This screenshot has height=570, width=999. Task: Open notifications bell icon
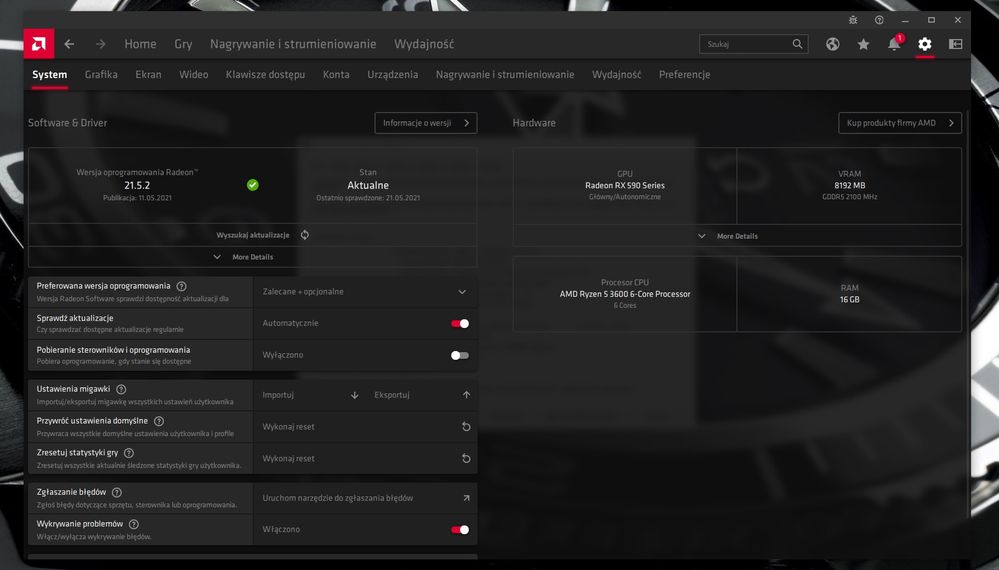pos(894,44)
